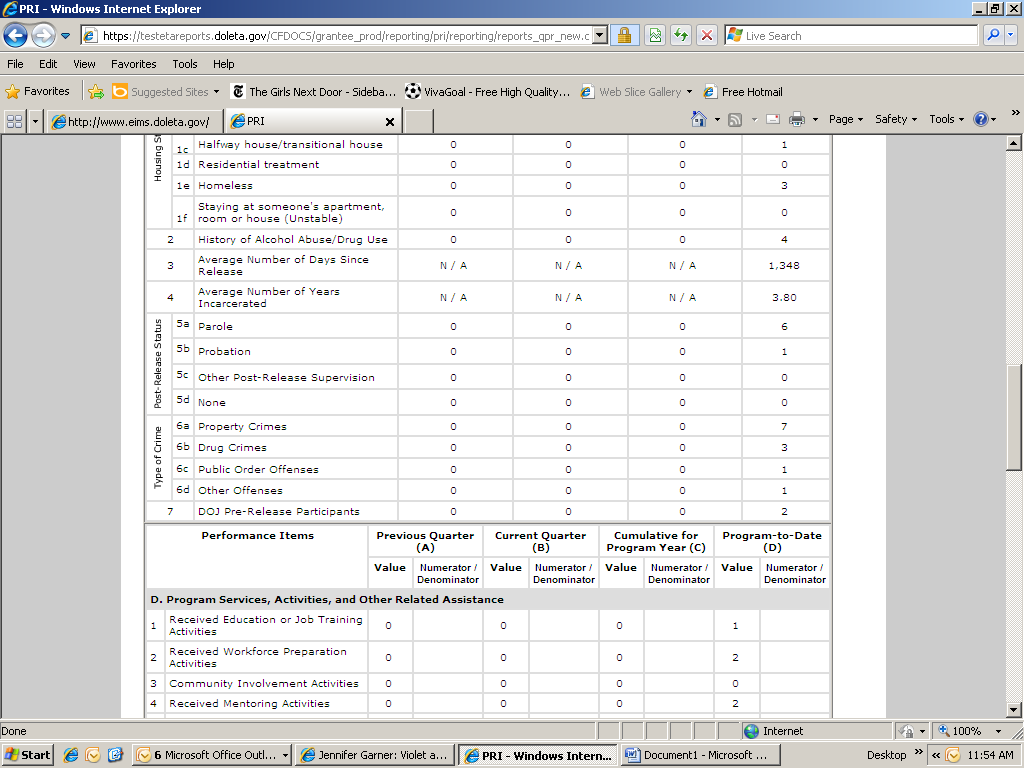
Task: Click the vertical scrollbar down arrow
Action: click(1014, 710)
